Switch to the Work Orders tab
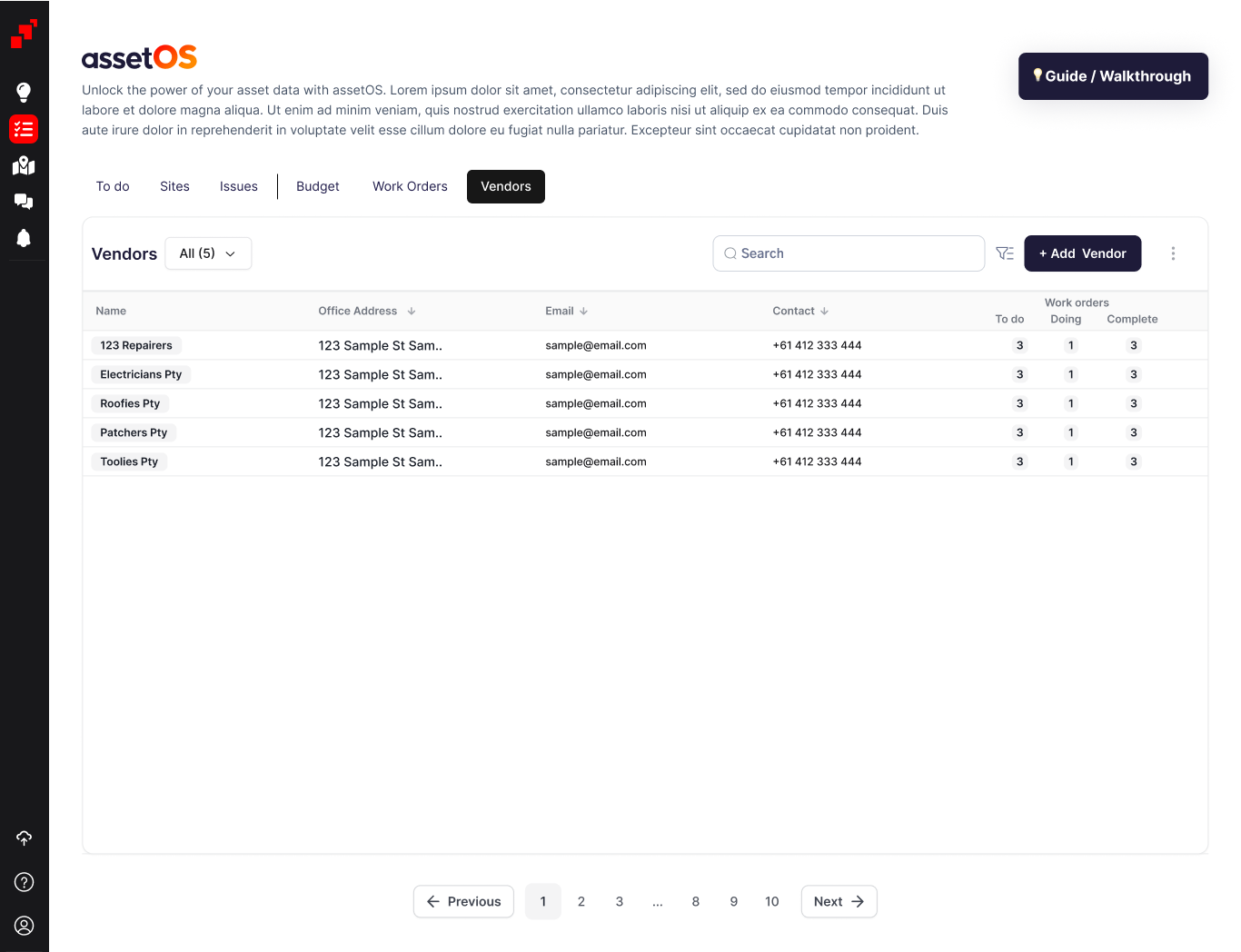1241x952 pixels. click(410, 186)
